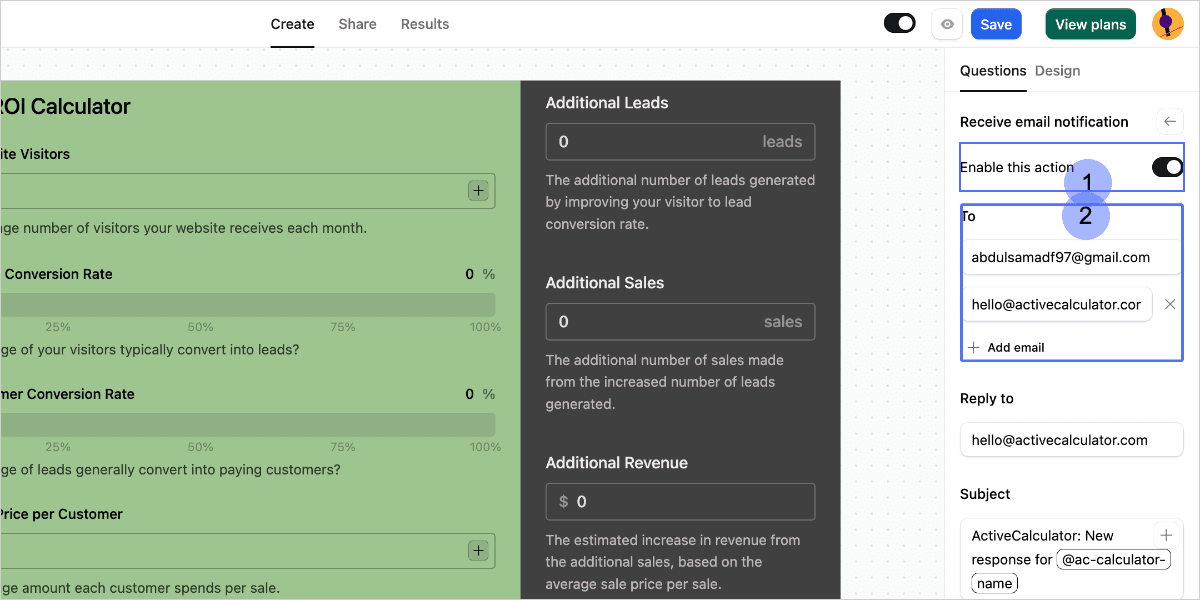The height and width of the screenshot is (600, 1200).
Task: Click the Price per Customer input field
Action: point(248,551)
